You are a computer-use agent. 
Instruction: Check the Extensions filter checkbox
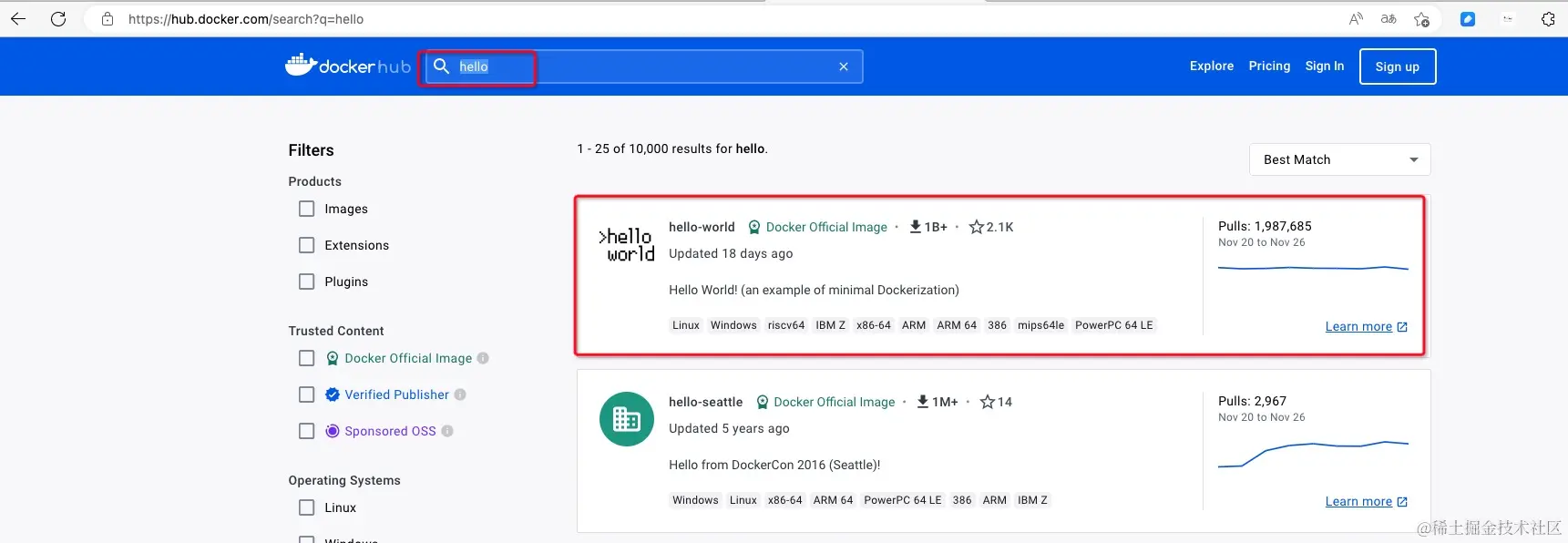pyautogui.click(x=307, y=245)
